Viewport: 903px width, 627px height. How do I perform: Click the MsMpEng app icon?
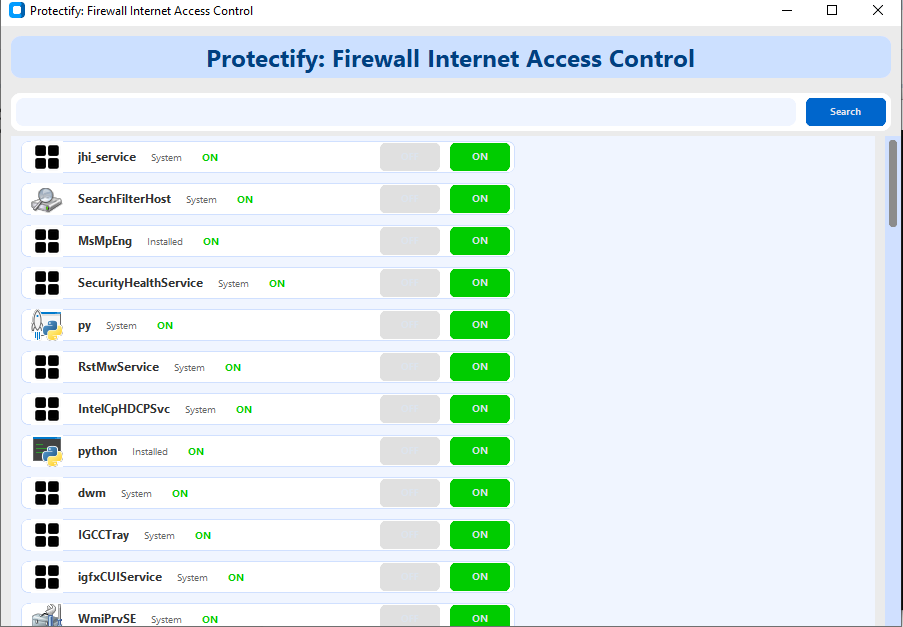tap(47, 241)
